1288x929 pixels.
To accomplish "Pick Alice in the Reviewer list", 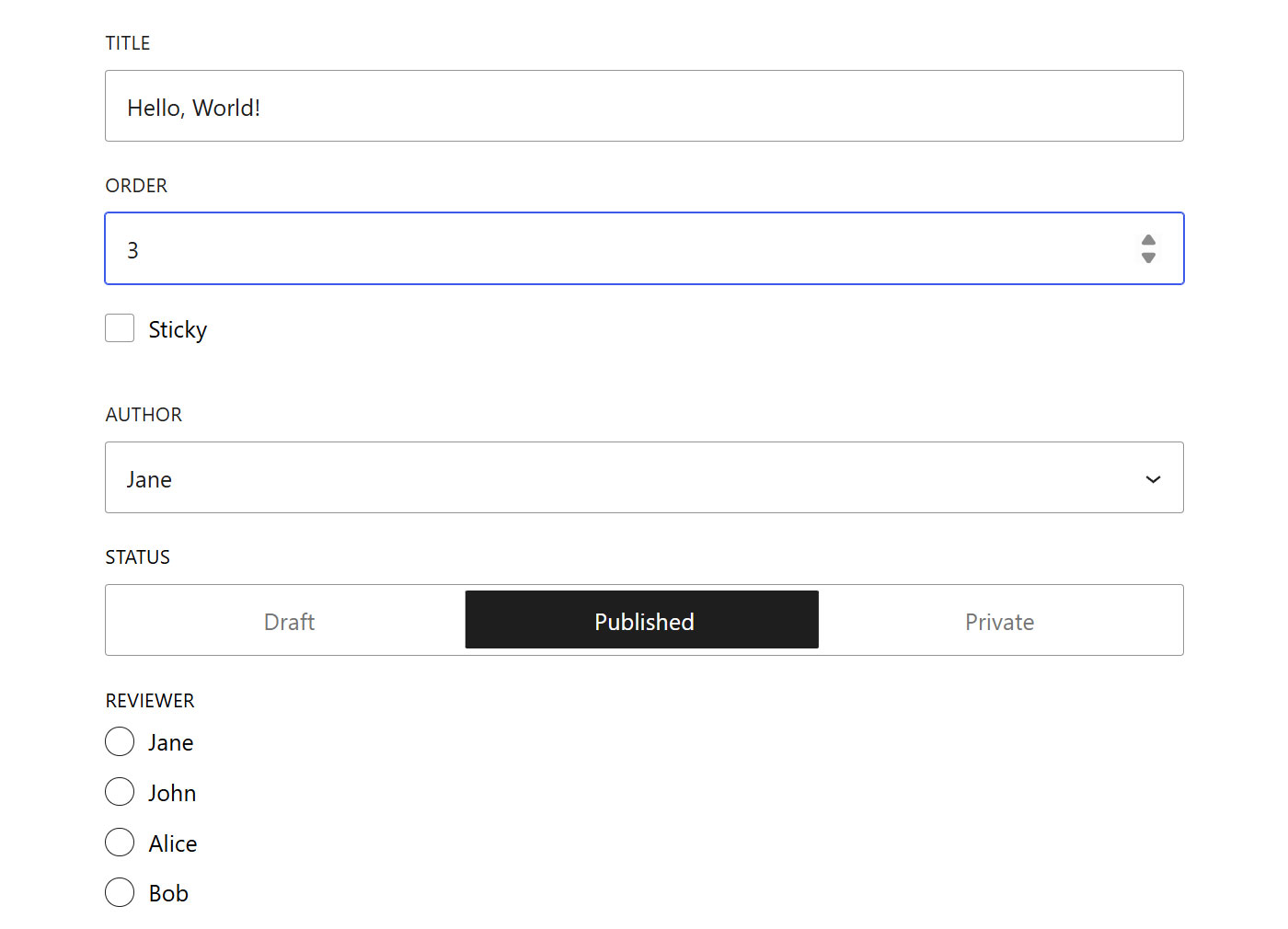I will coord(119,842).
